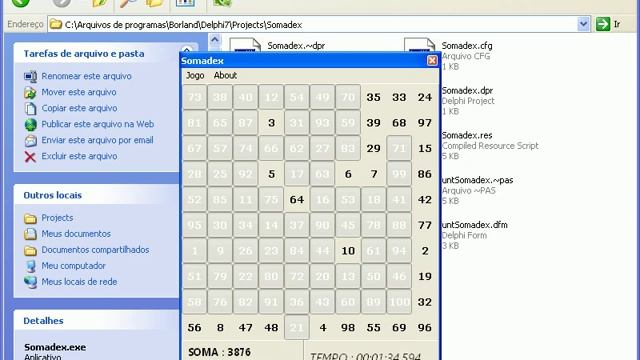This screenshot has height=360, width=640.
Task: Click number 33 in Somadex grid
Action: point(399,97)
